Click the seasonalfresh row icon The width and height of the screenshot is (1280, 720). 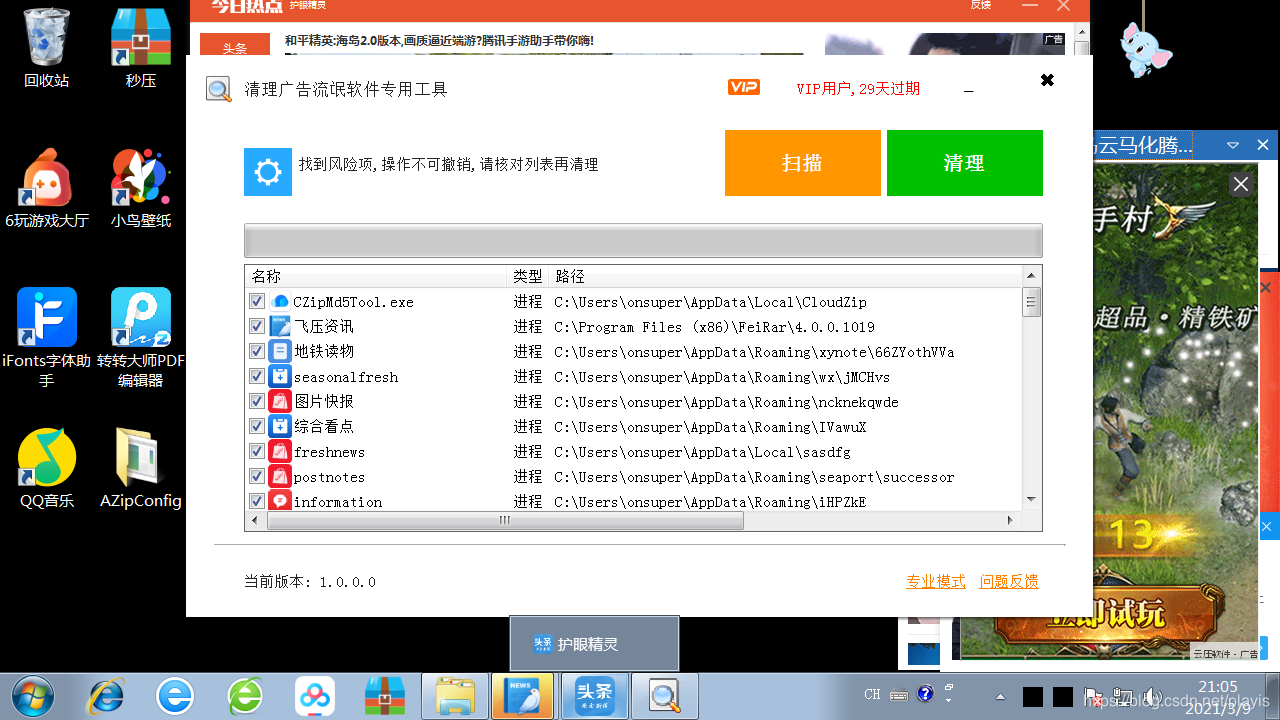pyautogui.click(x=280, y=376)
